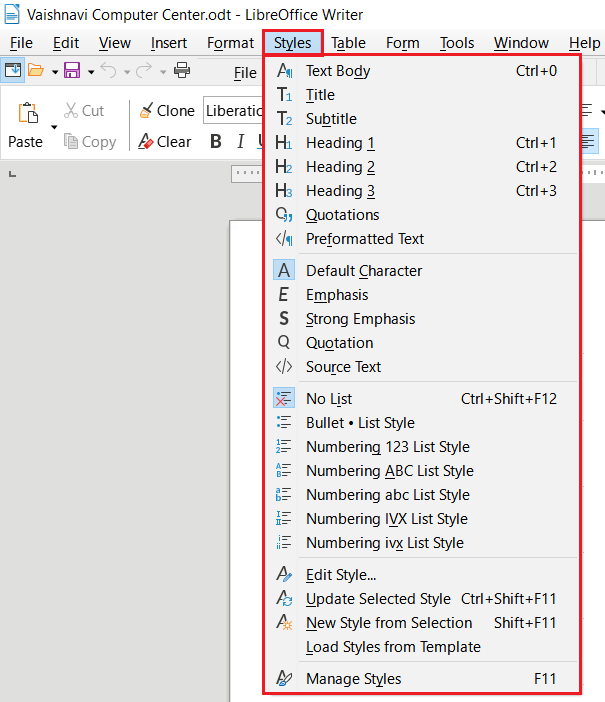Apply Numbering IVX uppercase roman List Style
Screen dimensions: 605x702
(422, 518)
